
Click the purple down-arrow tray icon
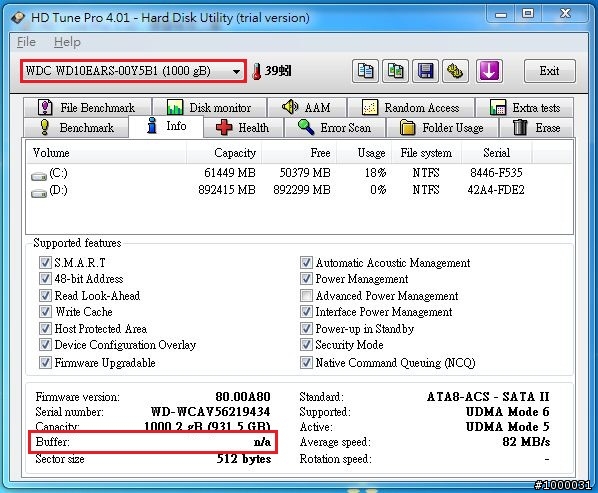pyautogui.click(x=489, y=71)
